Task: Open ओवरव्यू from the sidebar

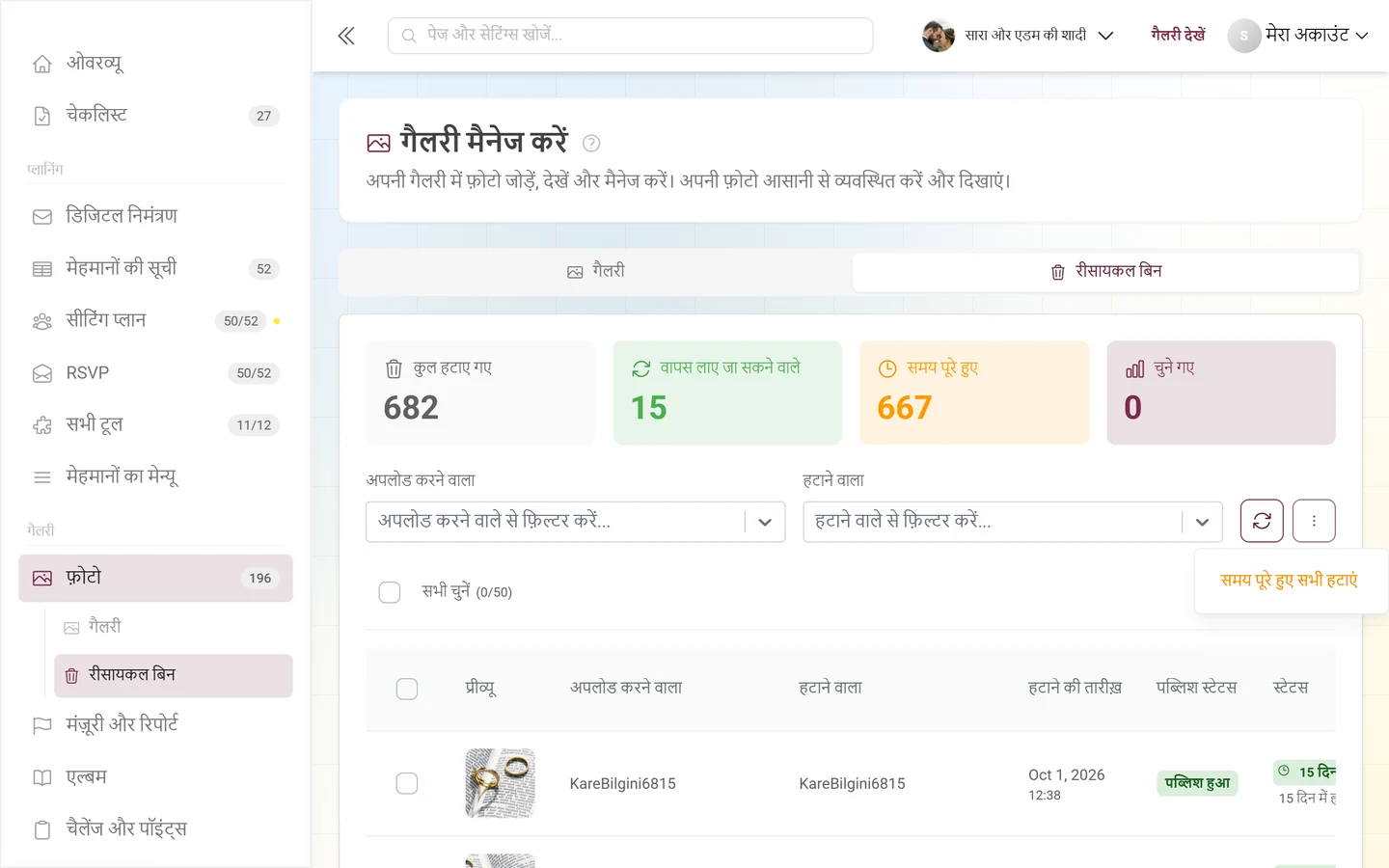Action: click(155, 64)
